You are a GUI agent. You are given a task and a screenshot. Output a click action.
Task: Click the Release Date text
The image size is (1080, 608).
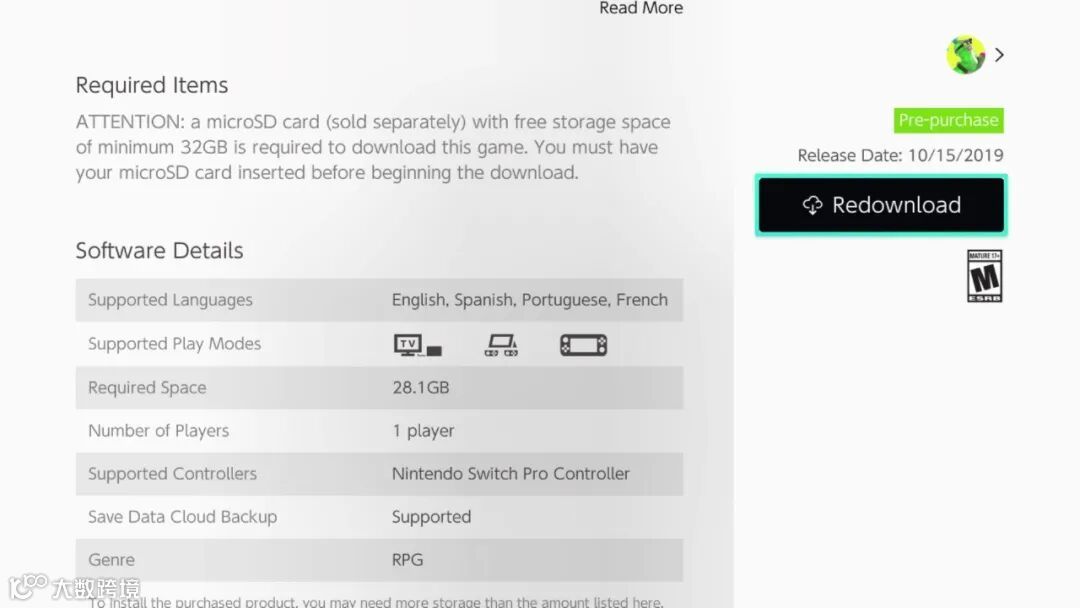900,156
